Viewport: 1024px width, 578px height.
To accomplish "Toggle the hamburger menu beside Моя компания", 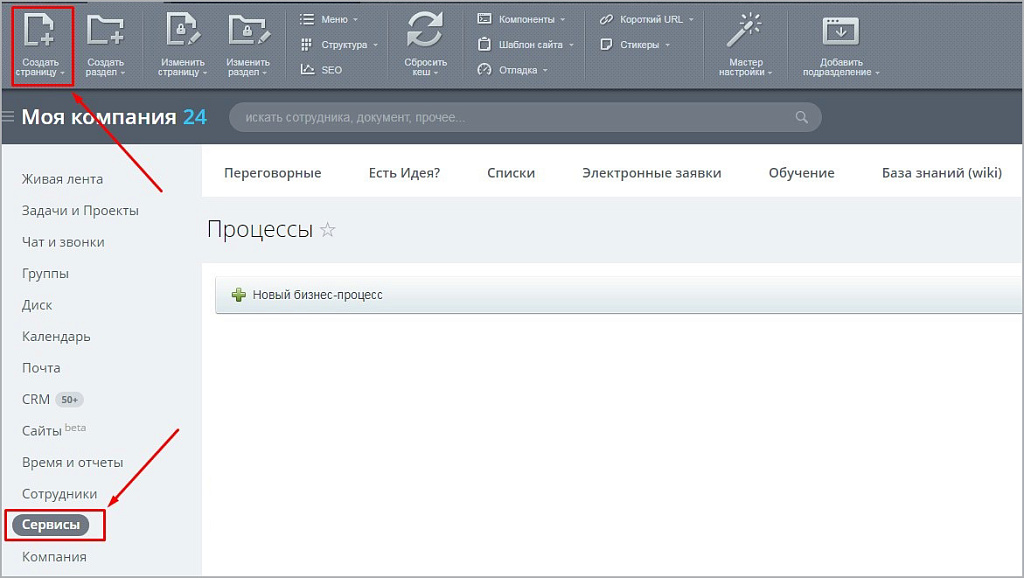I will pyautogui.click(x=9, y=117).
